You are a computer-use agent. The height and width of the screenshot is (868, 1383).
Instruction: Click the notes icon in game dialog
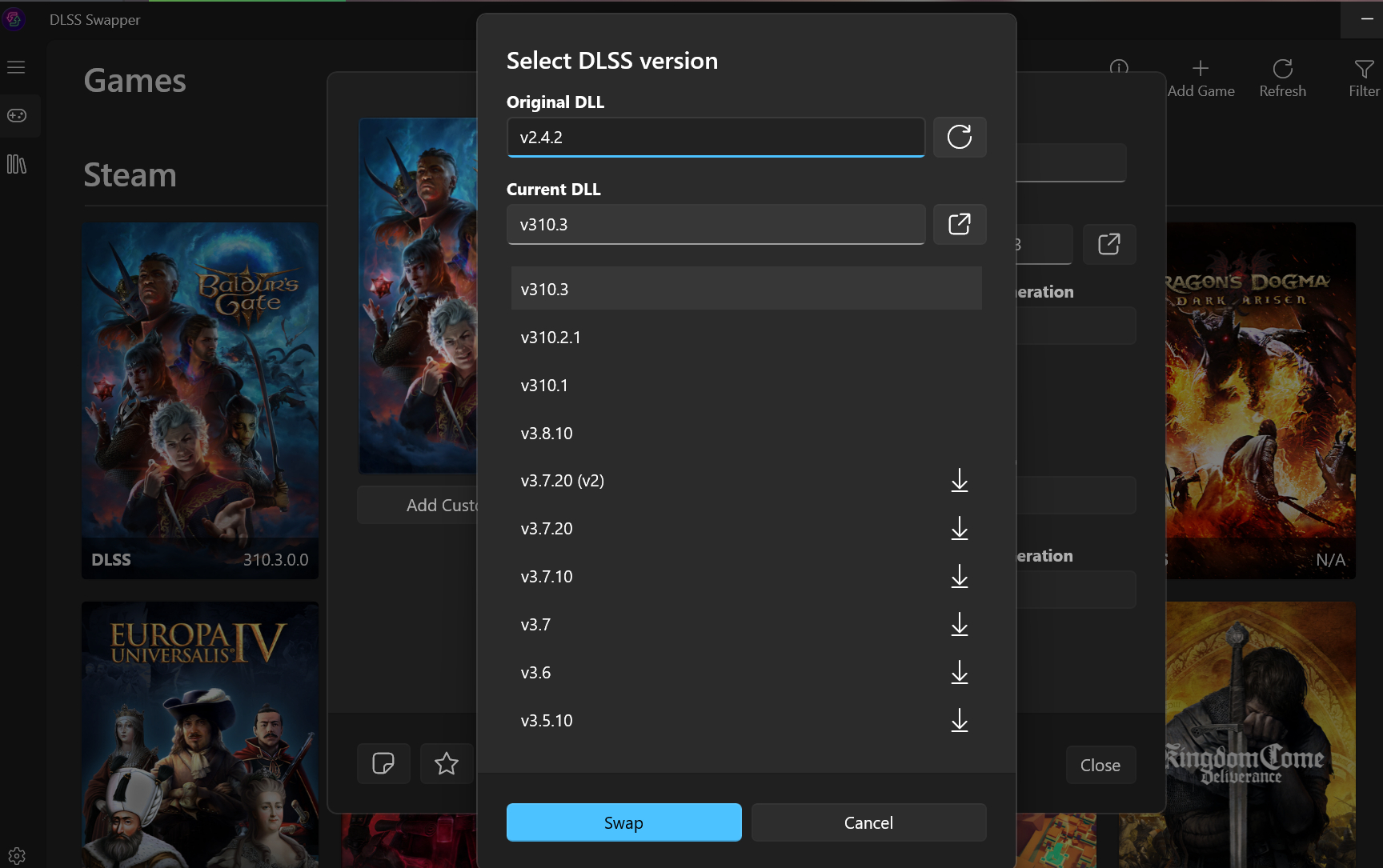pos(383,763)
